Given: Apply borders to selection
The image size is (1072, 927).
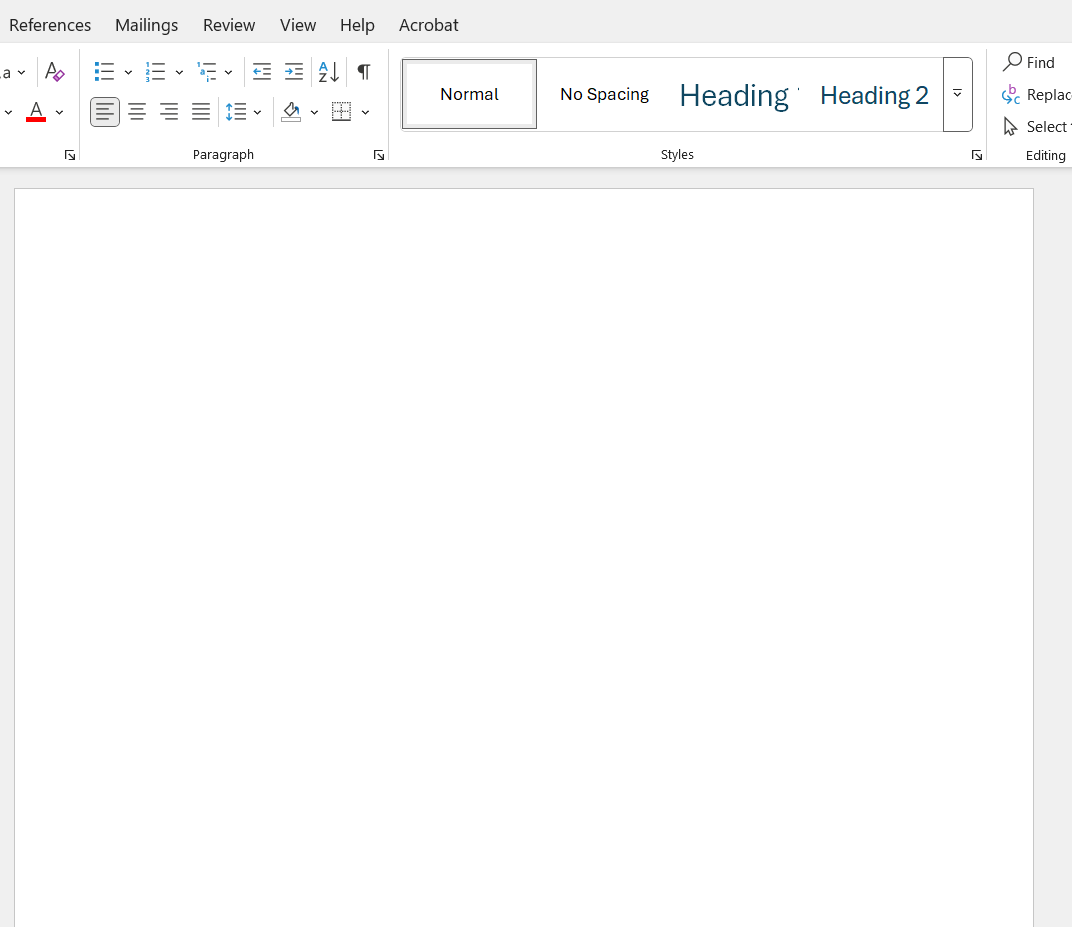Looking at the screenshot, I should [x=341, y=111].
